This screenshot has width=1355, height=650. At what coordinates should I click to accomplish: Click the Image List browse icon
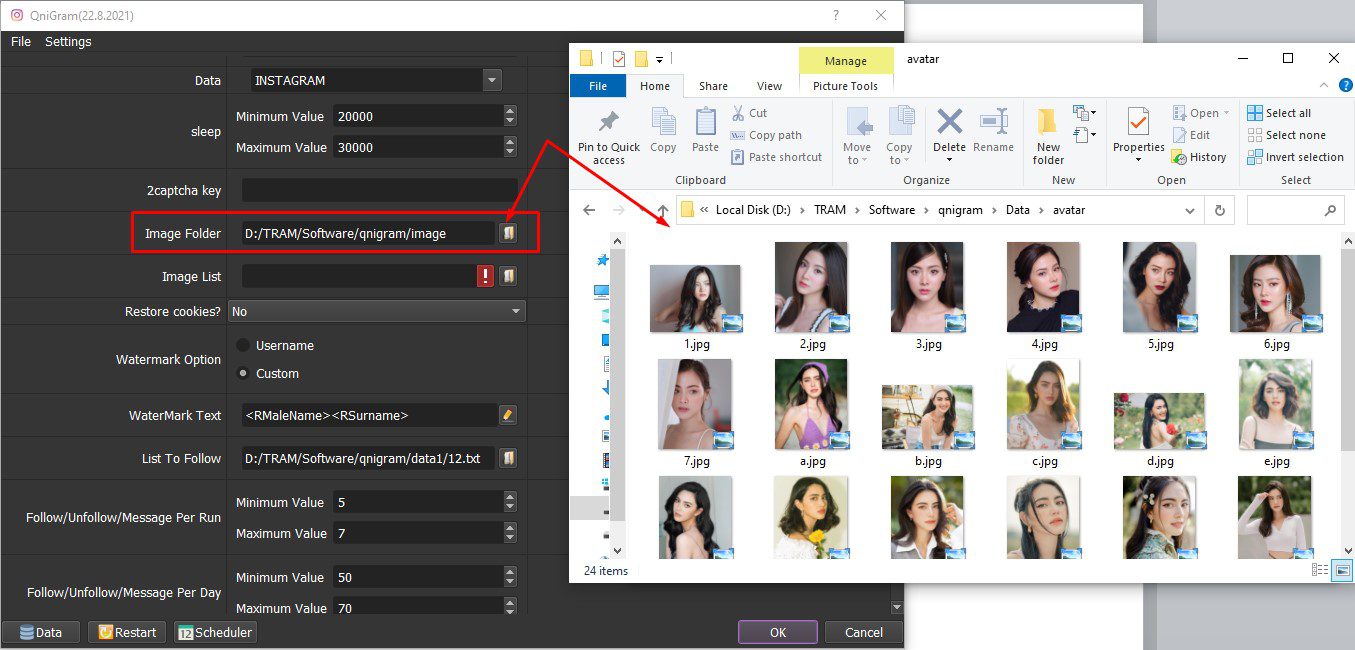point(508,276)
